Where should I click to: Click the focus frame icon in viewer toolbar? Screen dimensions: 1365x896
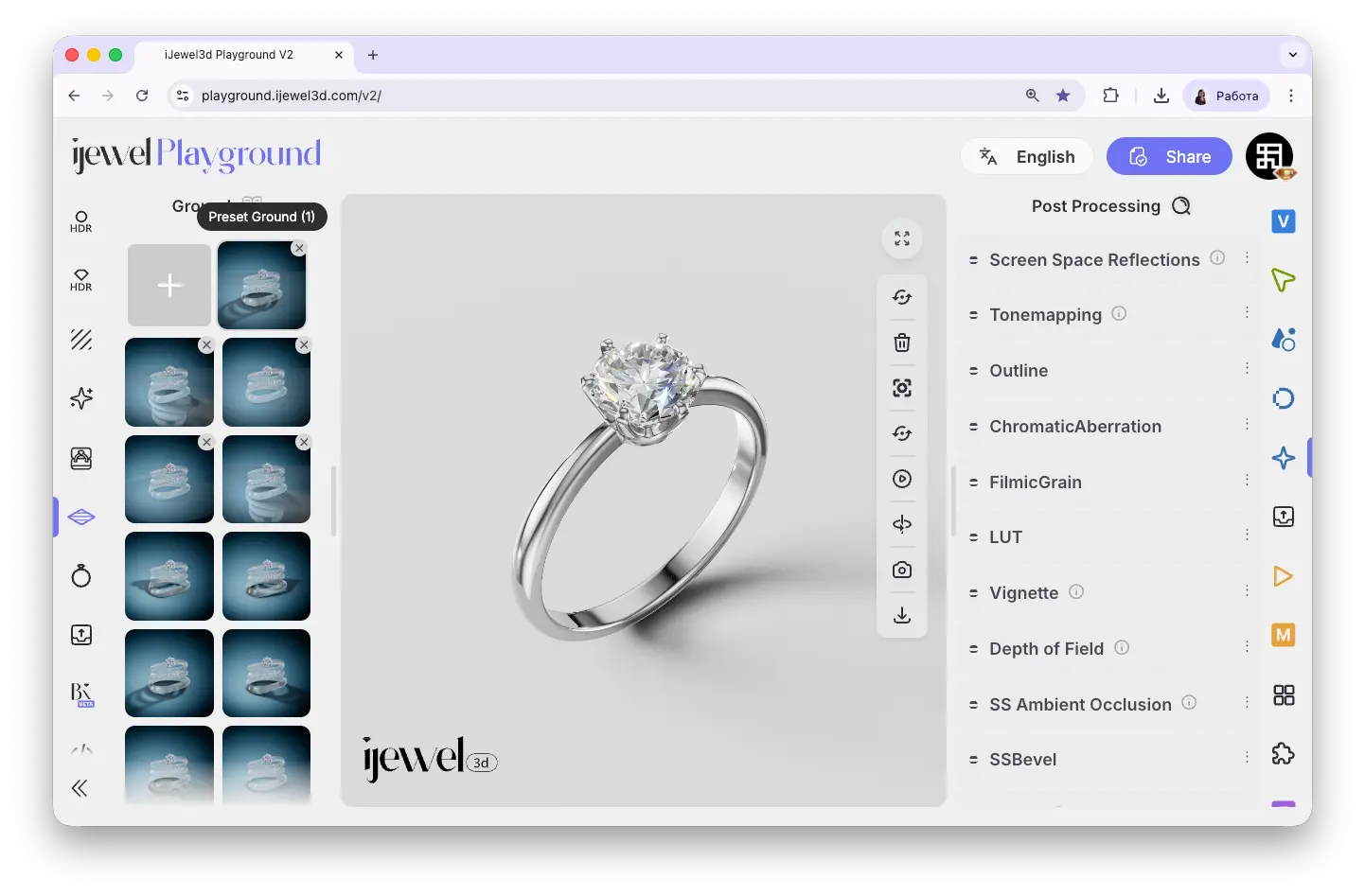pyautogui.click(x=902, y=388)
